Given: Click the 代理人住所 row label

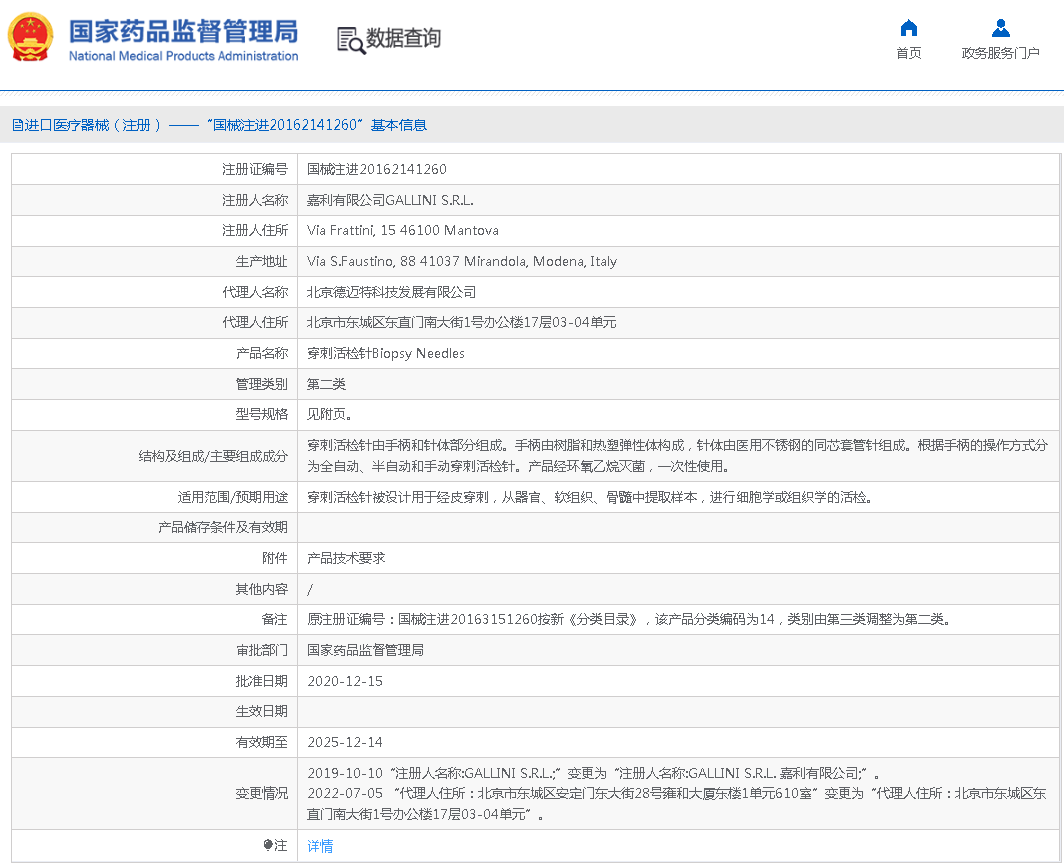Looking at the screenshot, I should [x=255, y=322].
